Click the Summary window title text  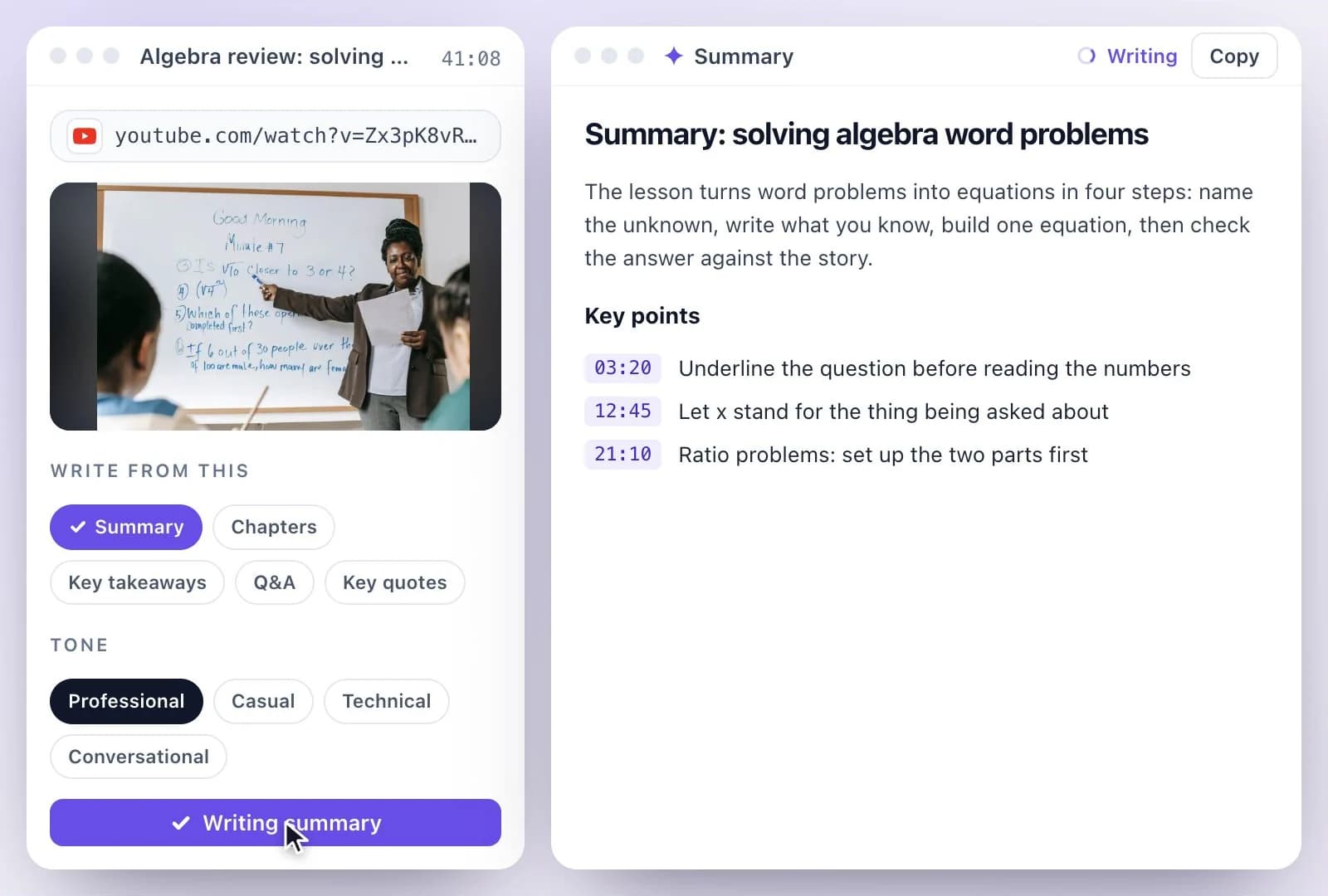(x=744, y=56)
